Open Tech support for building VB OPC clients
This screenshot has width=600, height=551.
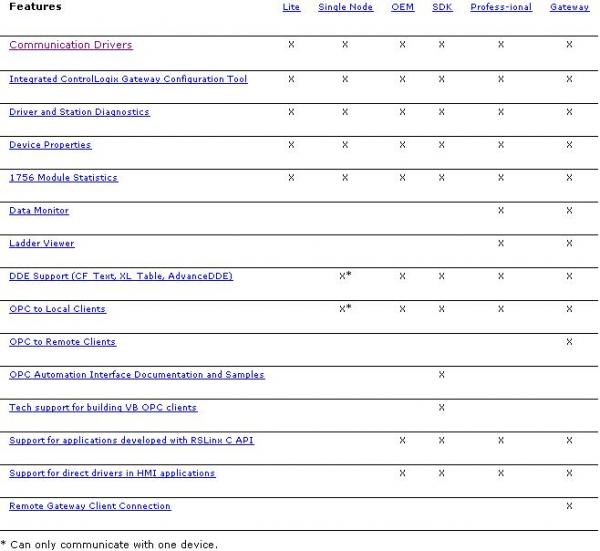coord(103,408)
